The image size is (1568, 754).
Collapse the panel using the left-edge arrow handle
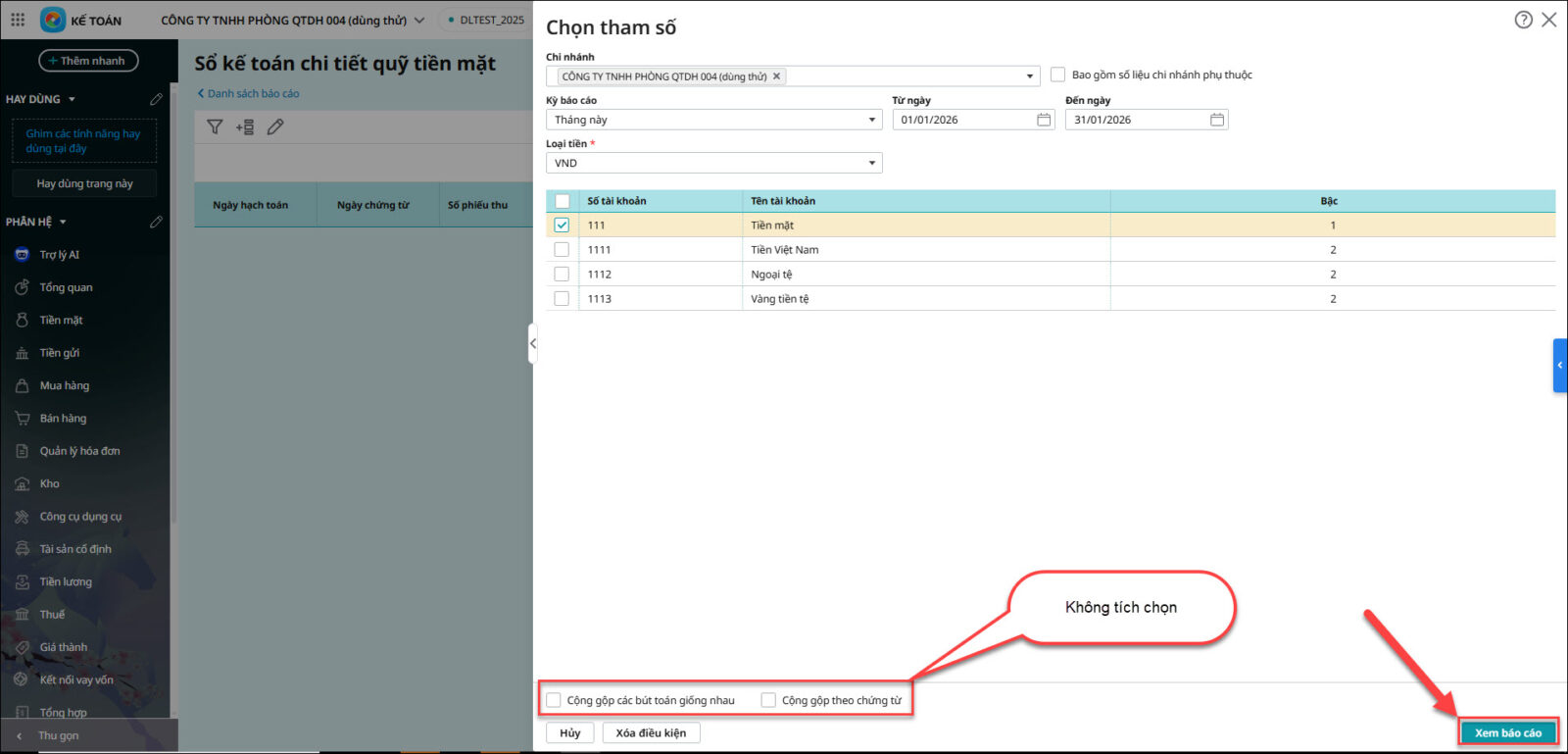pyautogui.click(x=532, y=344)
